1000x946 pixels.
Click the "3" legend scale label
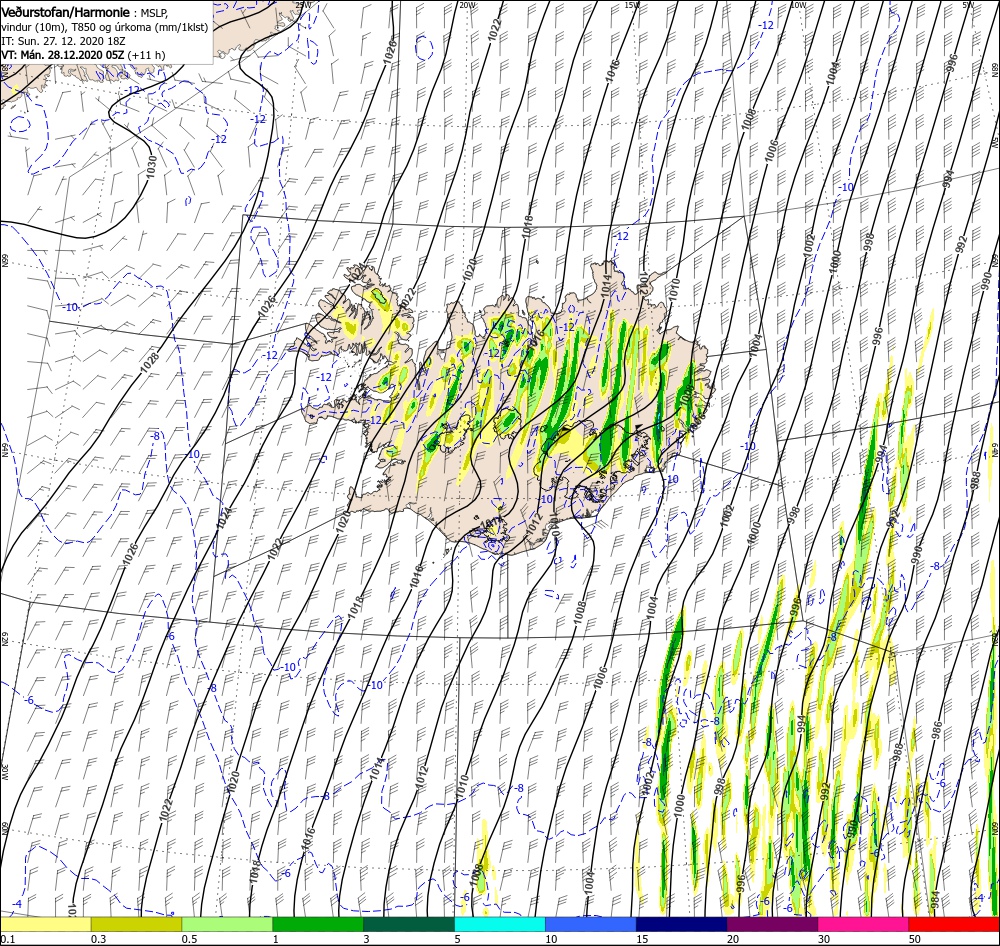click(x=367, y=939)
